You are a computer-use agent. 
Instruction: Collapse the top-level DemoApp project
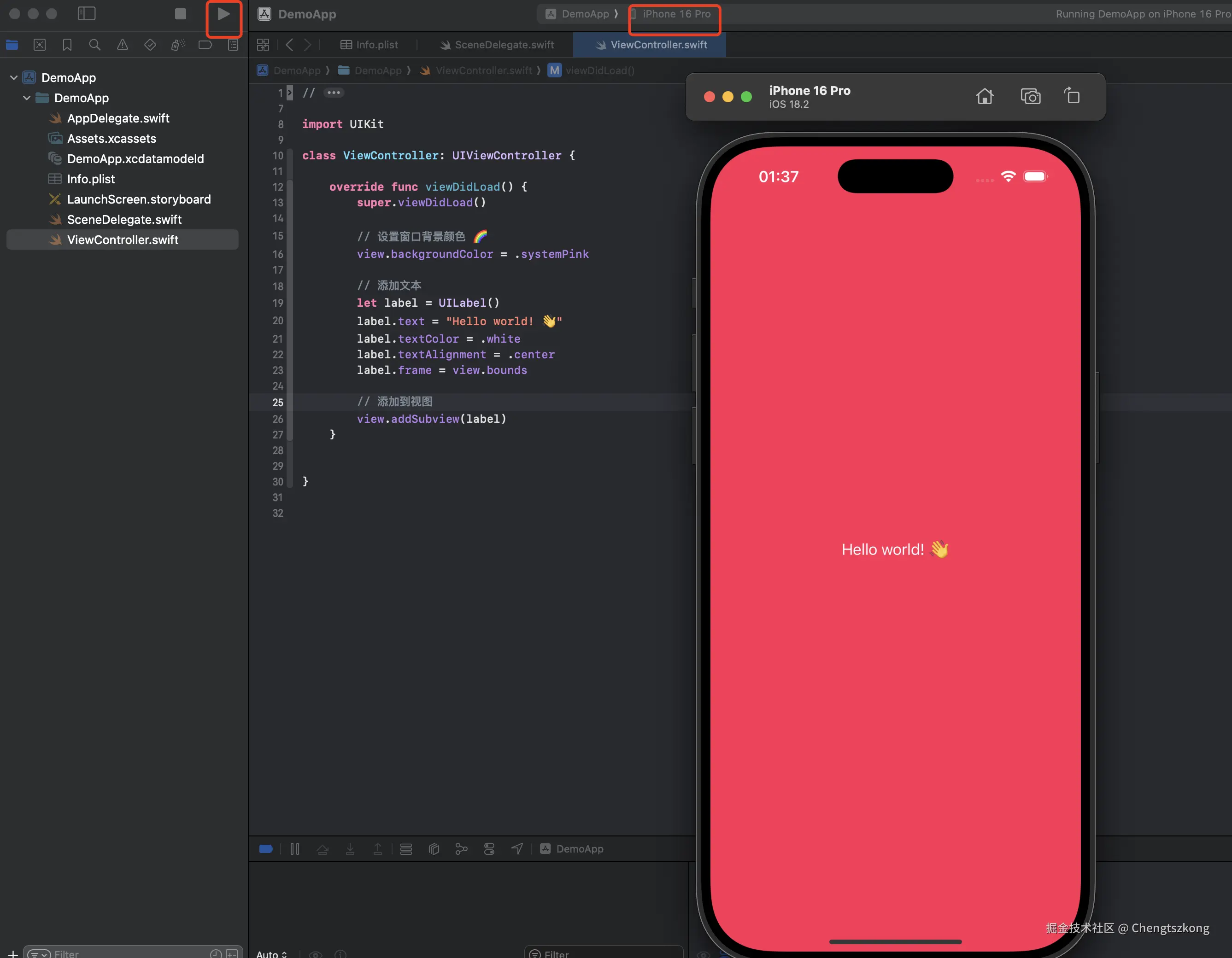[x=14, y=78]
